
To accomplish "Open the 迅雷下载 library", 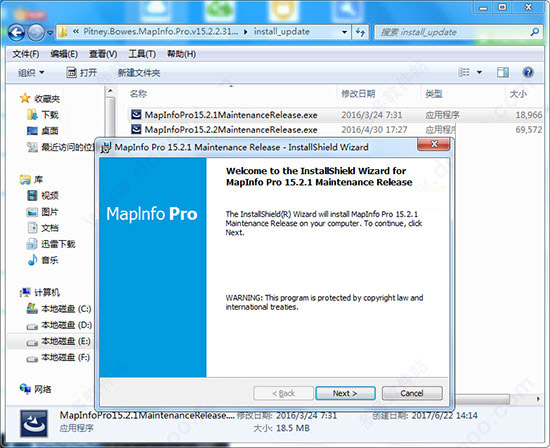I will [x=51, y=244].
